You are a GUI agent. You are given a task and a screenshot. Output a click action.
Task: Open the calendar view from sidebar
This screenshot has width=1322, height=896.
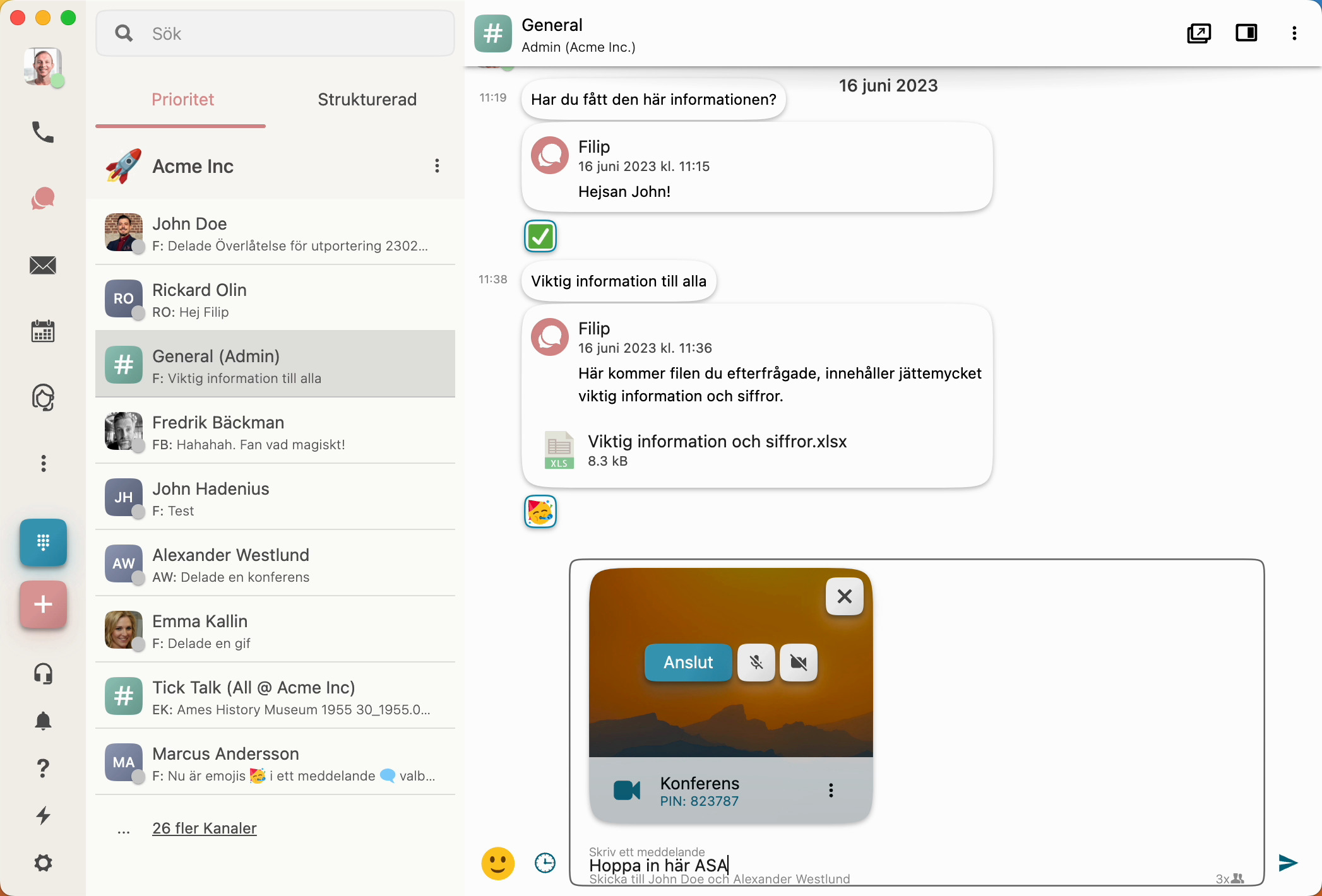pos(43,331)
